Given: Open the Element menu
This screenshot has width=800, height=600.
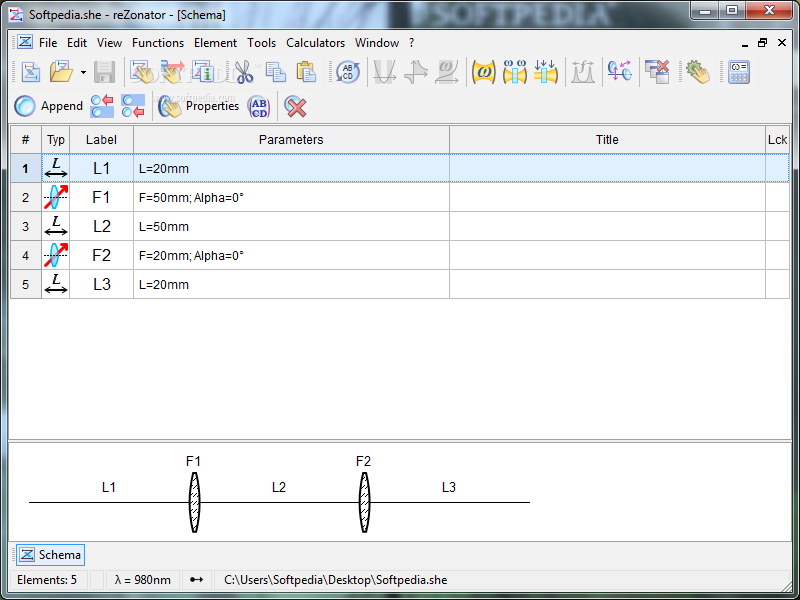Looking at the screenshot, I should coord(215,43).
